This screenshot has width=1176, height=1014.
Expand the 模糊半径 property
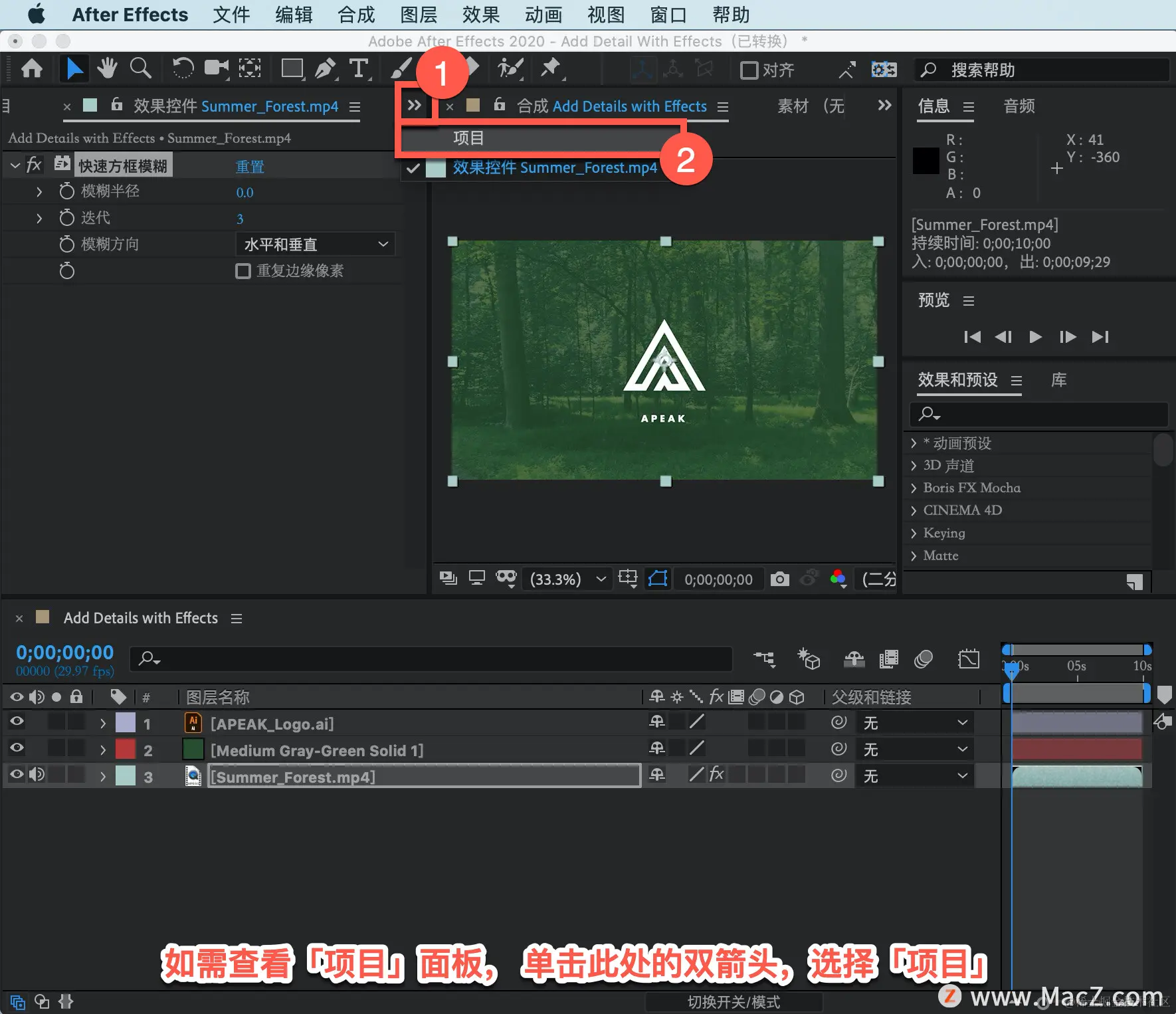(x=39, y=191)
